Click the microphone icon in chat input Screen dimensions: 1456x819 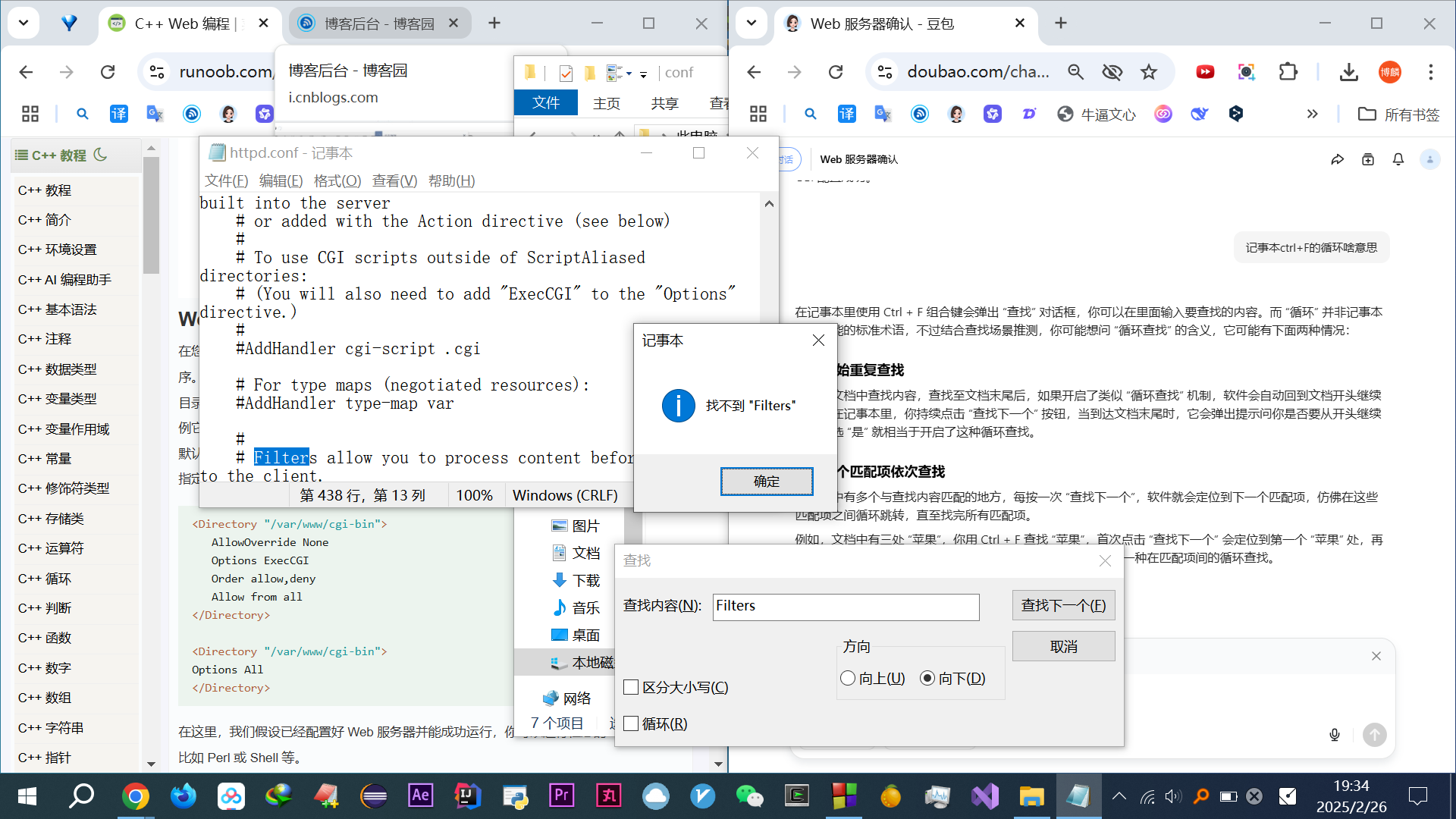pos(1334,734)
